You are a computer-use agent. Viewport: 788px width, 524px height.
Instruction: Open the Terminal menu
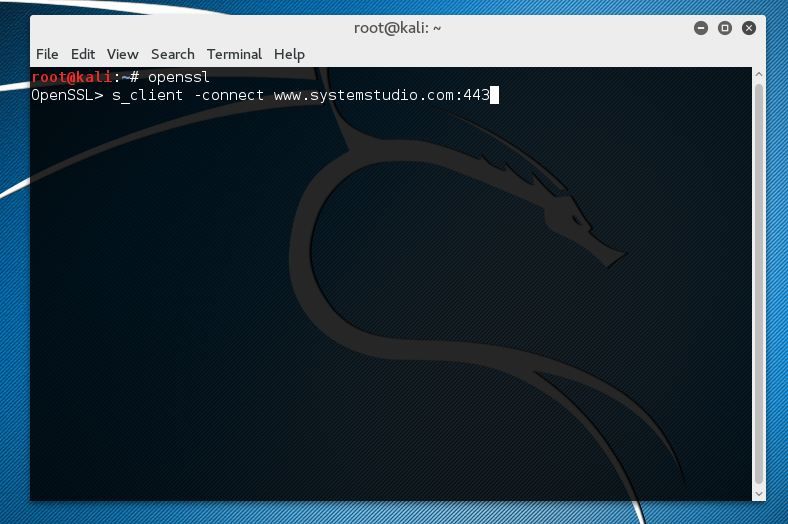coord(234,54)
